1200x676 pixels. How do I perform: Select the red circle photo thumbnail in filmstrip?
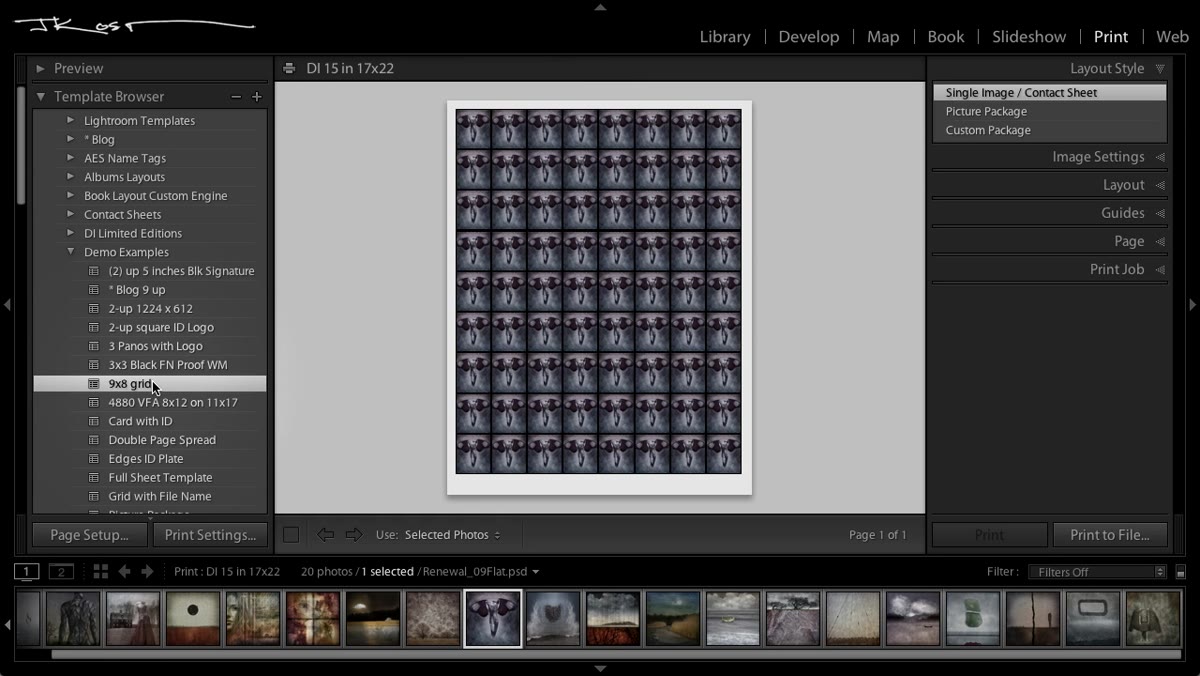pos(193,619)
